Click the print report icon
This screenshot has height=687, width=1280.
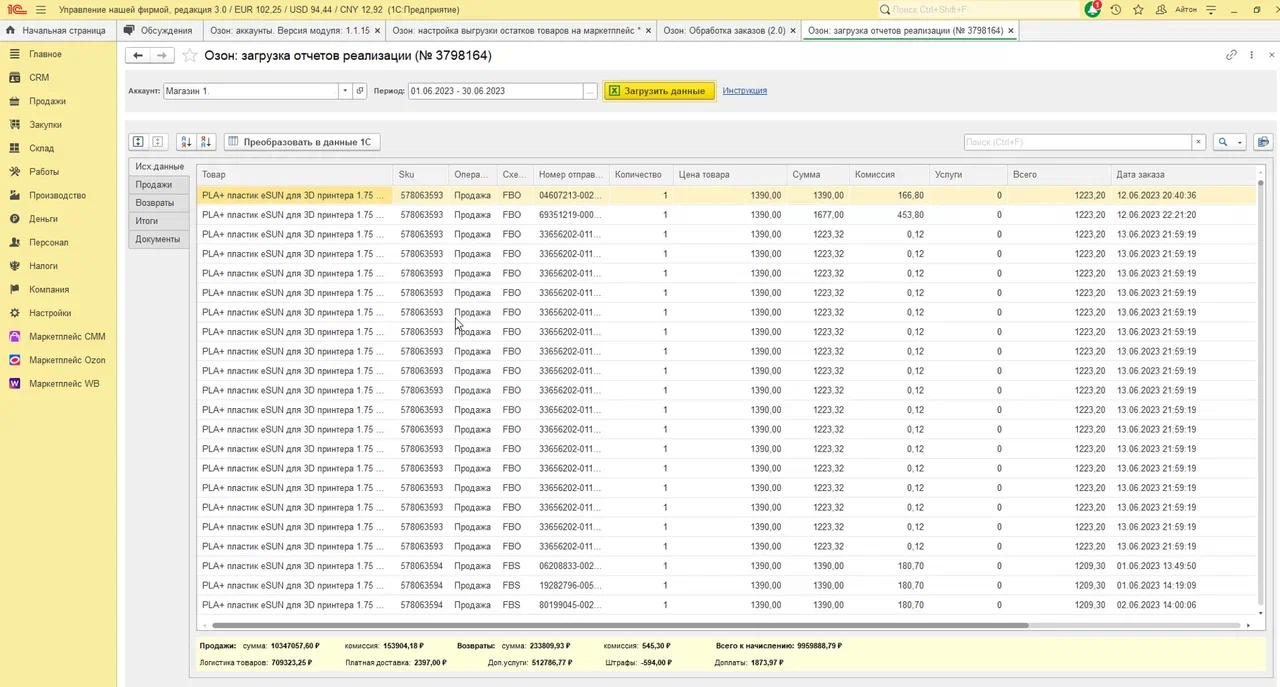click(x=1263, y=142)
